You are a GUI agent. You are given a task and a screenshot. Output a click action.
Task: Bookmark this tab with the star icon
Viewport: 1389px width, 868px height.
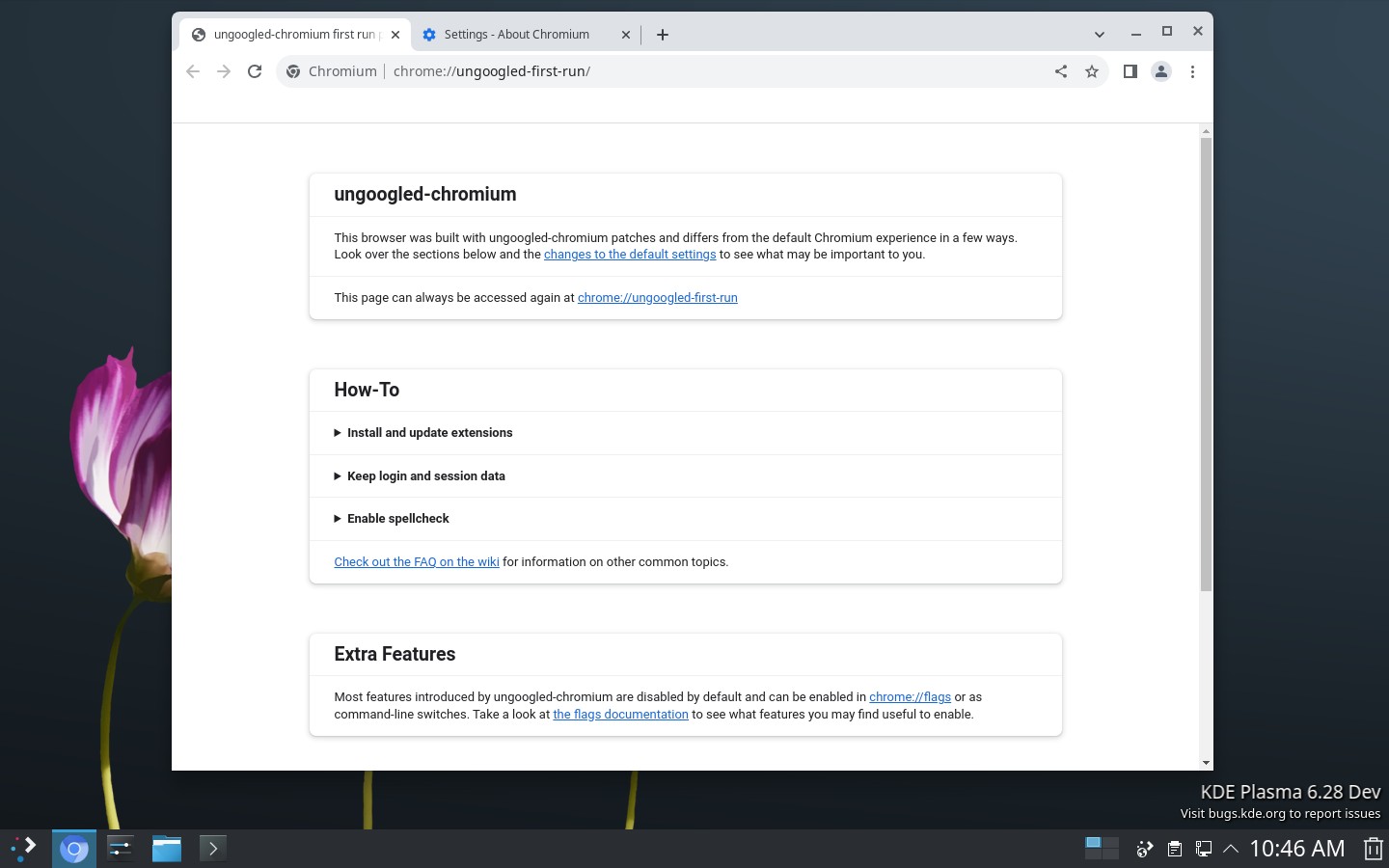pos(1092,71)
